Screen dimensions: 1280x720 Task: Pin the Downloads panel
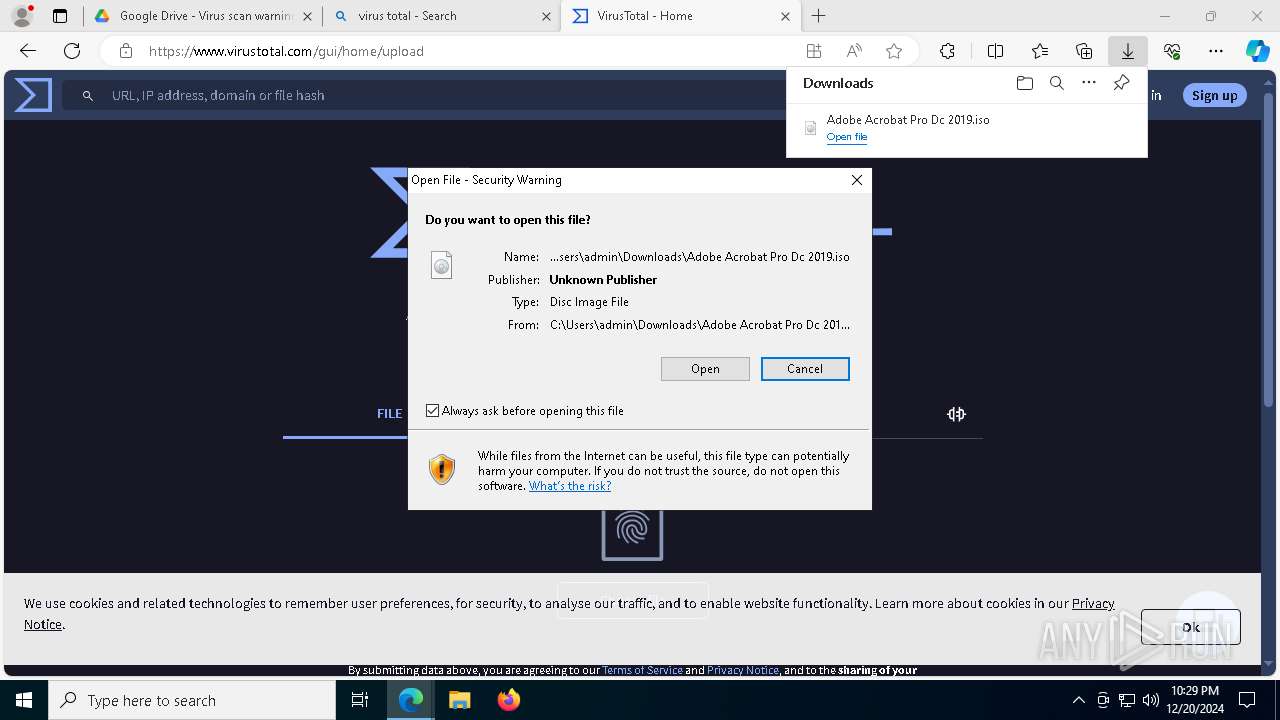(1121, 83)
